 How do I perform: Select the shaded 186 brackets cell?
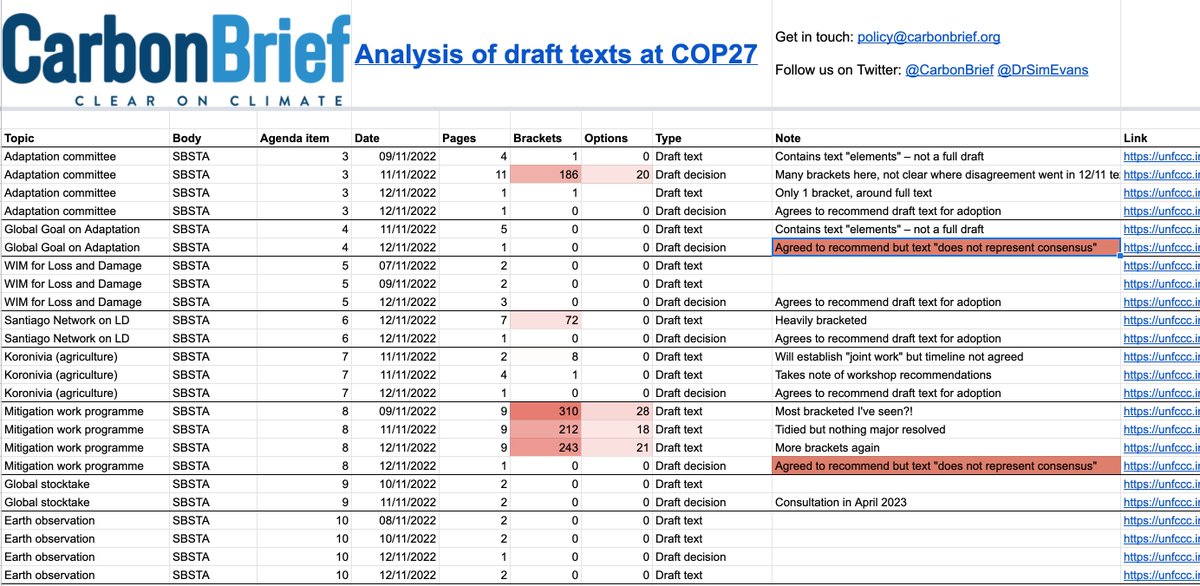[545, 174]
